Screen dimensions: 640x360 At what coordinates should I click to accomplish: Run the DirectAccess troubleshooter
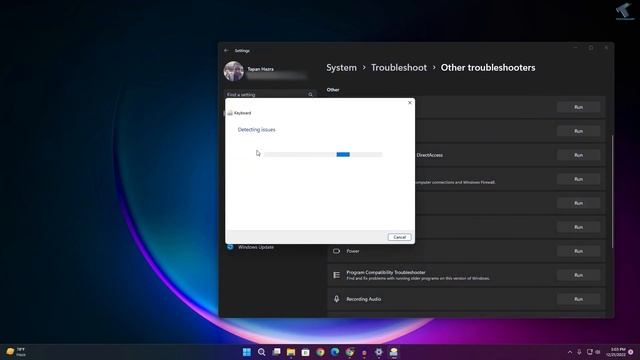pyautogui.click(x=578, y=155)
